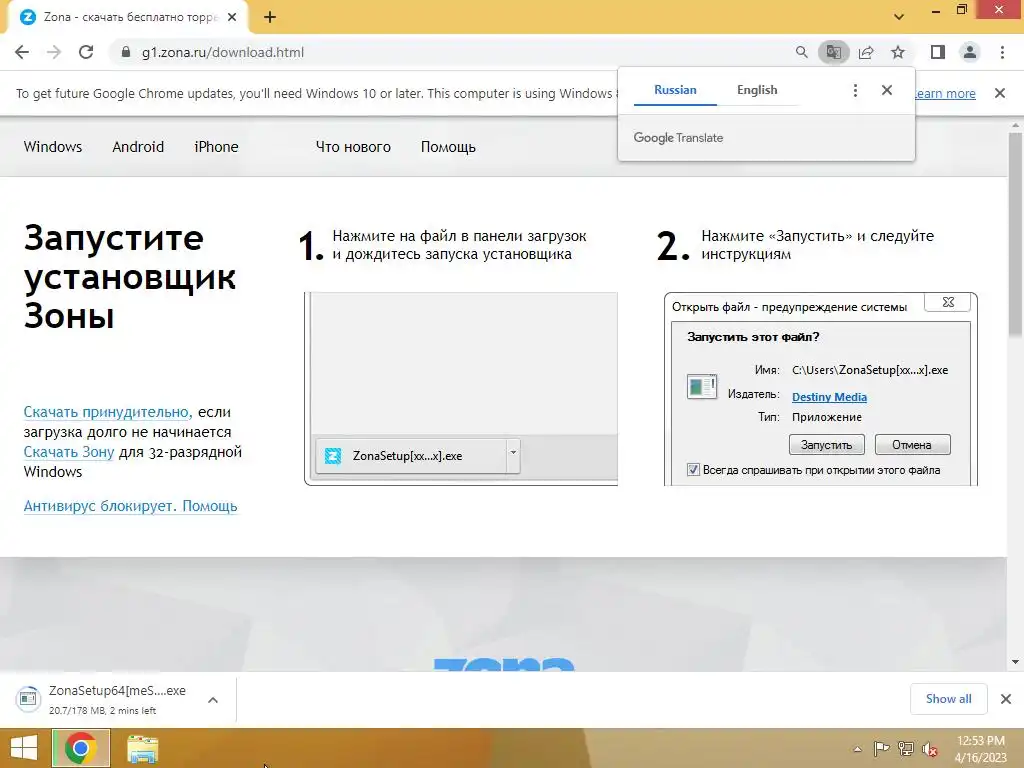Share this page using the share icon
Image resolution: width=1024 pixels, height=768 pixels.
click(866, 52)
